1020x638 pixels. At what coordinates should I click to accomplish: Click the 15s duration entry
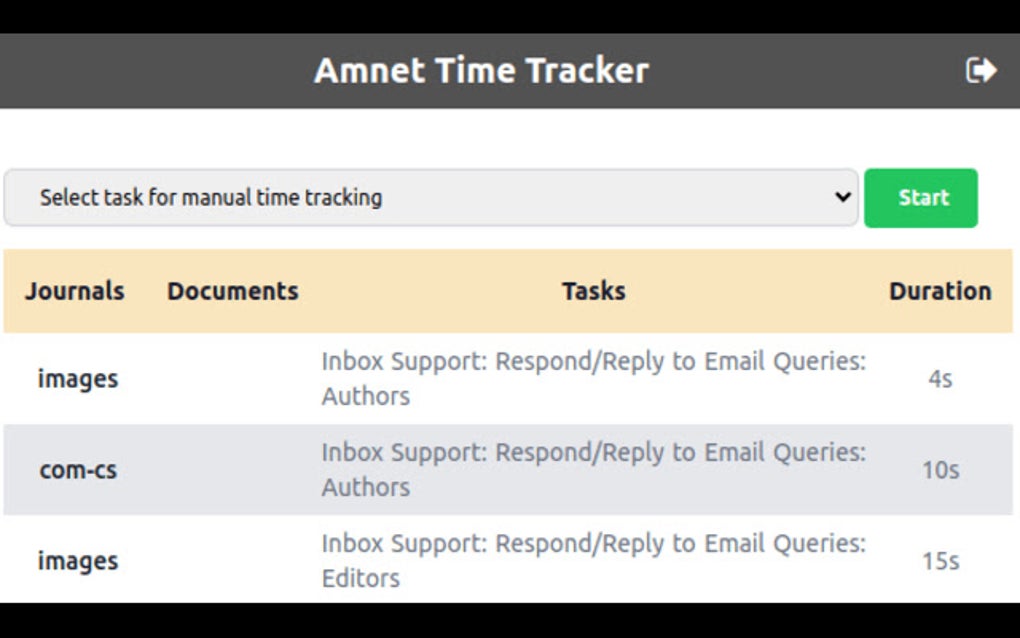coord(941,561)
